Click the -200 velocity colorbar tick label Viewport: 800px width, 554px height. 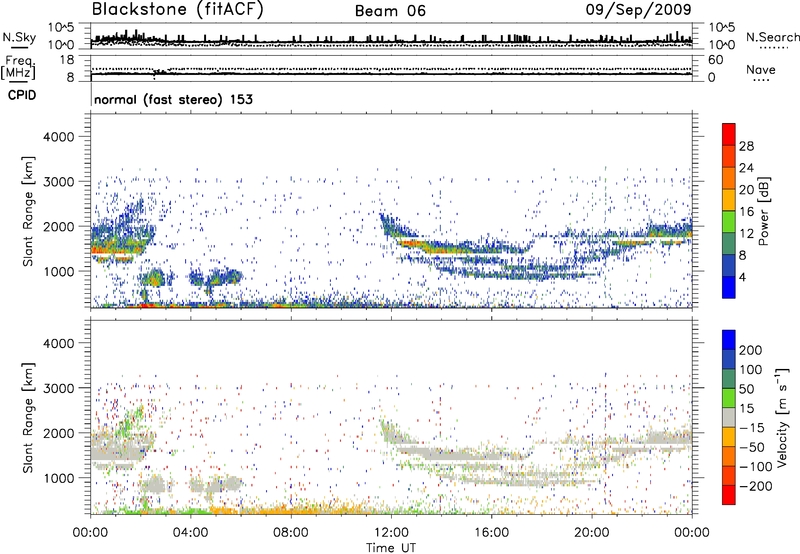click(755, 486)
